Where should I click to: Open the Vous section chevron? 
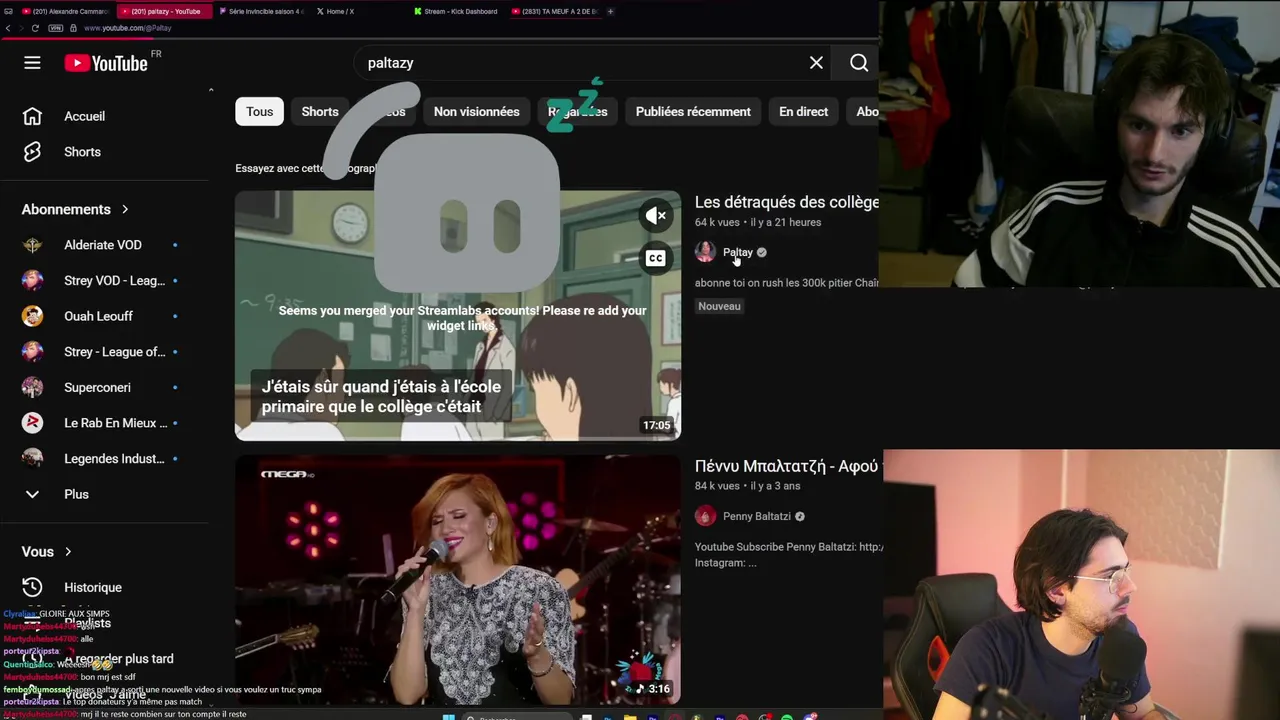tap(68, 552)
